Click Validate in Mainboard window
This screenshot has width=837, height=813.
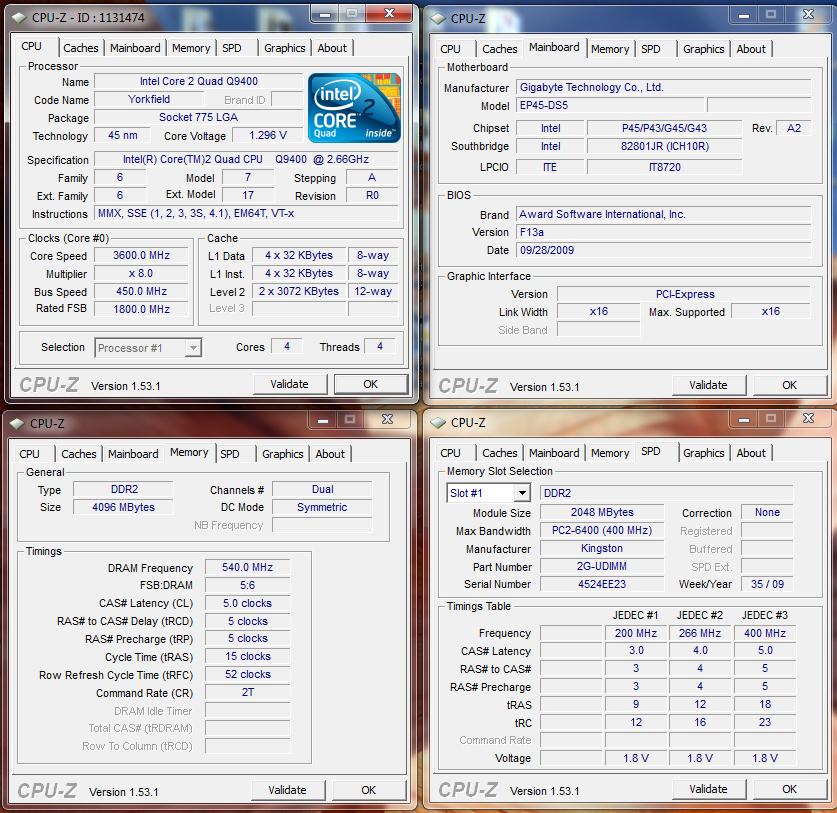pos(708,385)
